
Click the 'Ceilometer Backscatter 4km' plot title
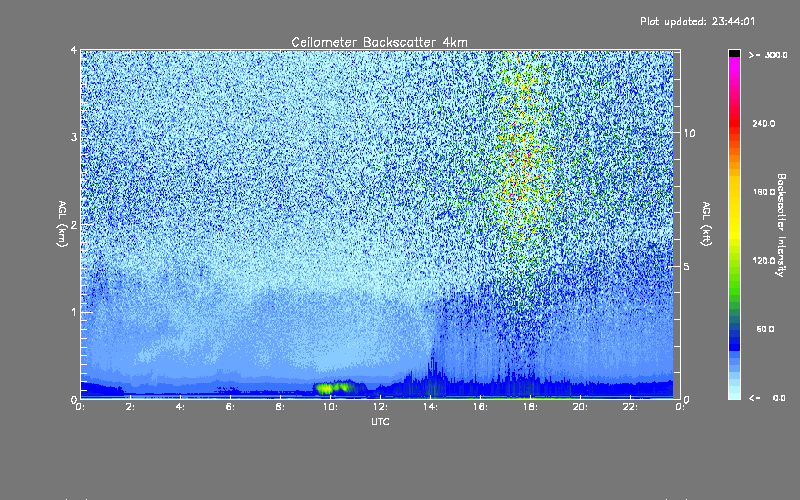pyautogui.click(x=379, y=42)
